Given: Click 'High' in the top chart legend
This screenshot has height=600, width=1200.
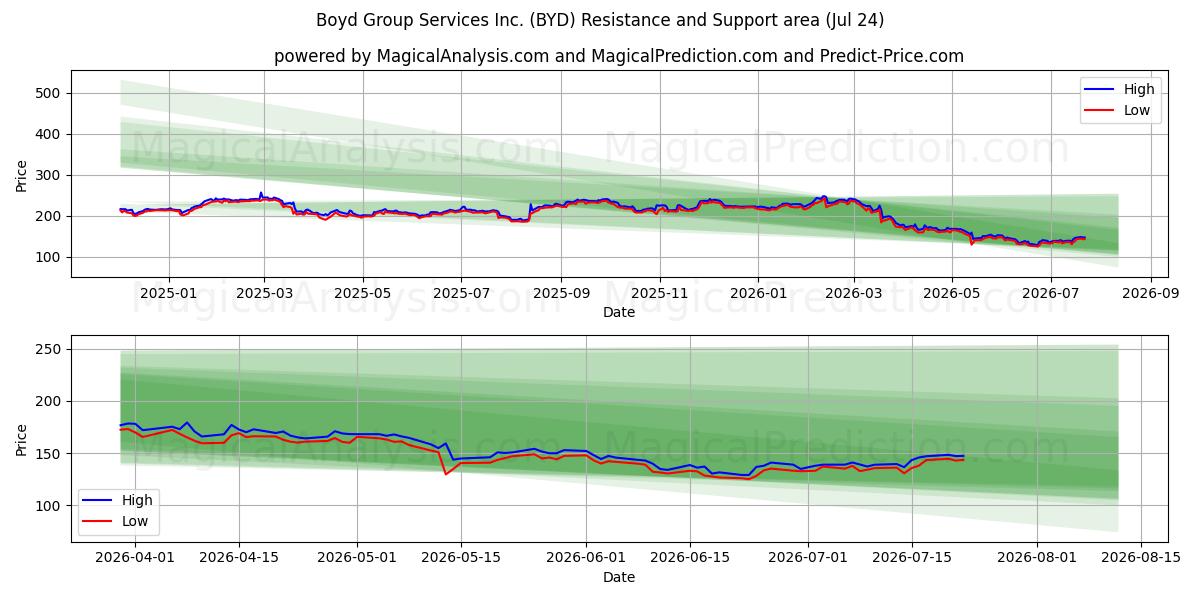Looking at the screenshot, I should (x=1138, y=90).
